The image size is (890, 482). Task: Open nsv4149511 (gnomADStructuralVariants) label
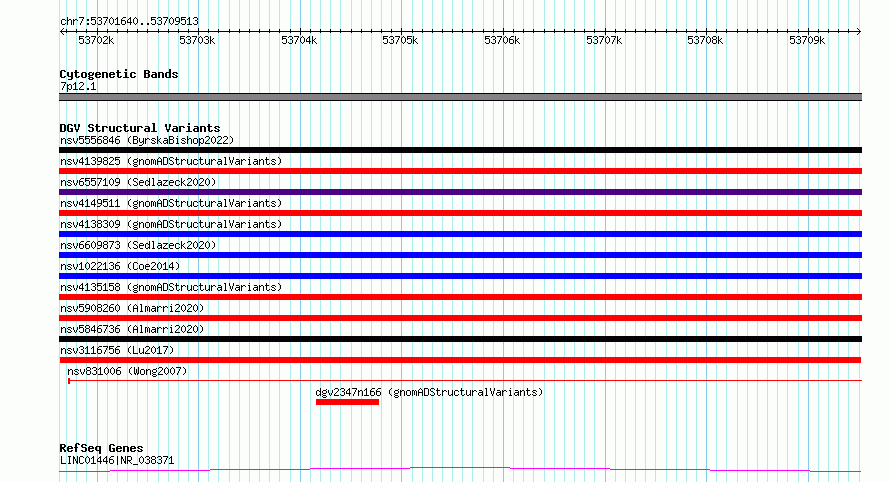171,203
